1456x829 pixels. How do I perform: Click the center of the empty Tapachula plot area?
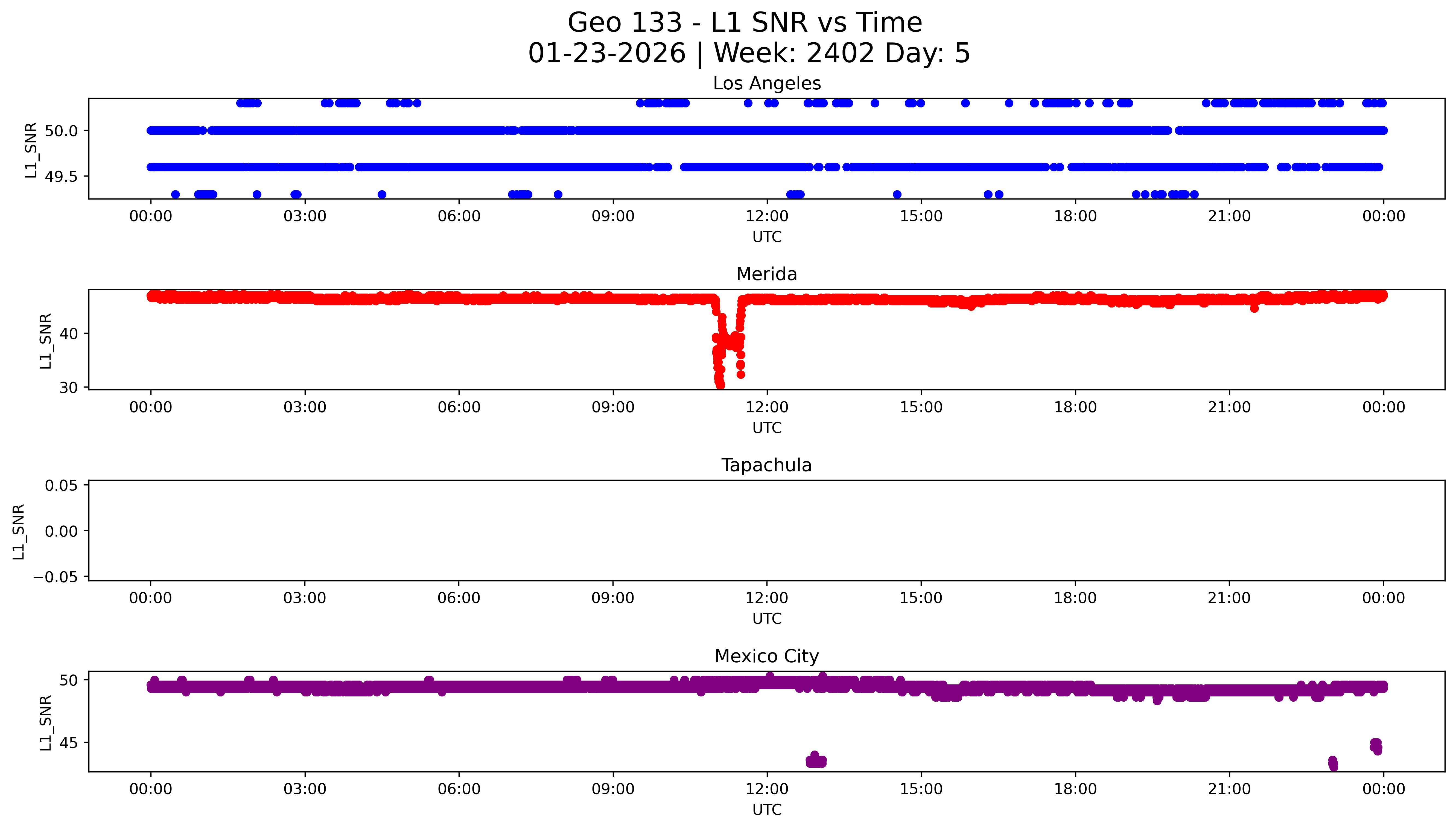click(x=766, y=531)
